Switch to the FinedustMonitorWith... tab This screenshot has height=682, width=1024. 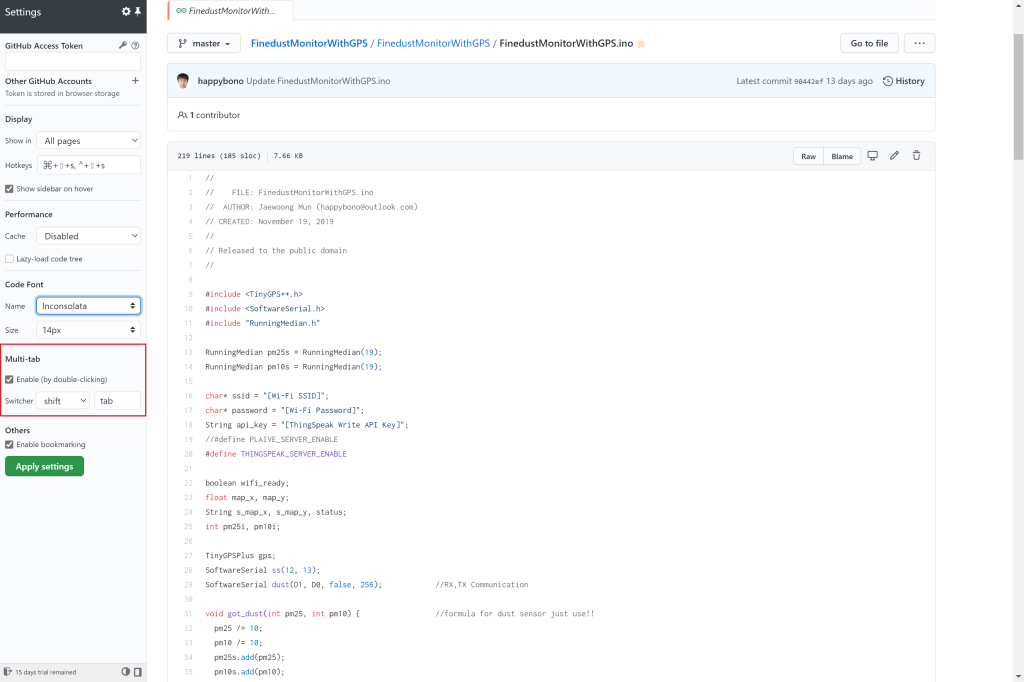230,10
